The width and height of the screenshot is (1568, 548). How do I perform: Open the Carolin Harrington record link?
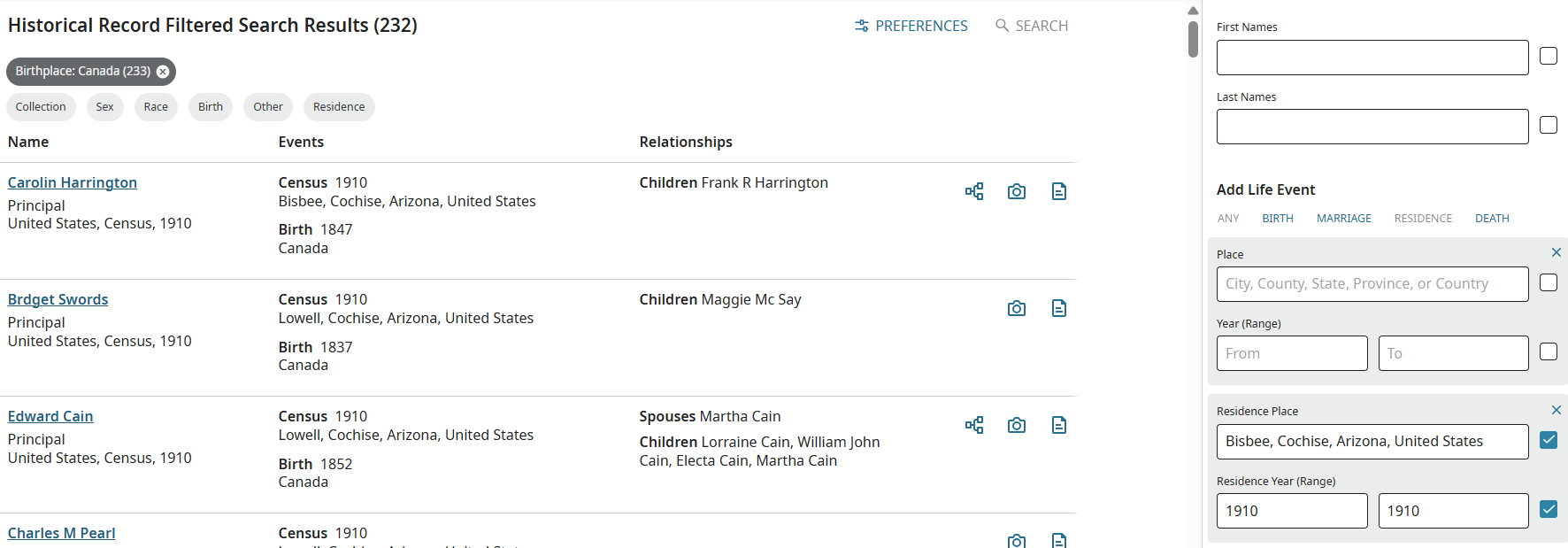tap(73, 182)
